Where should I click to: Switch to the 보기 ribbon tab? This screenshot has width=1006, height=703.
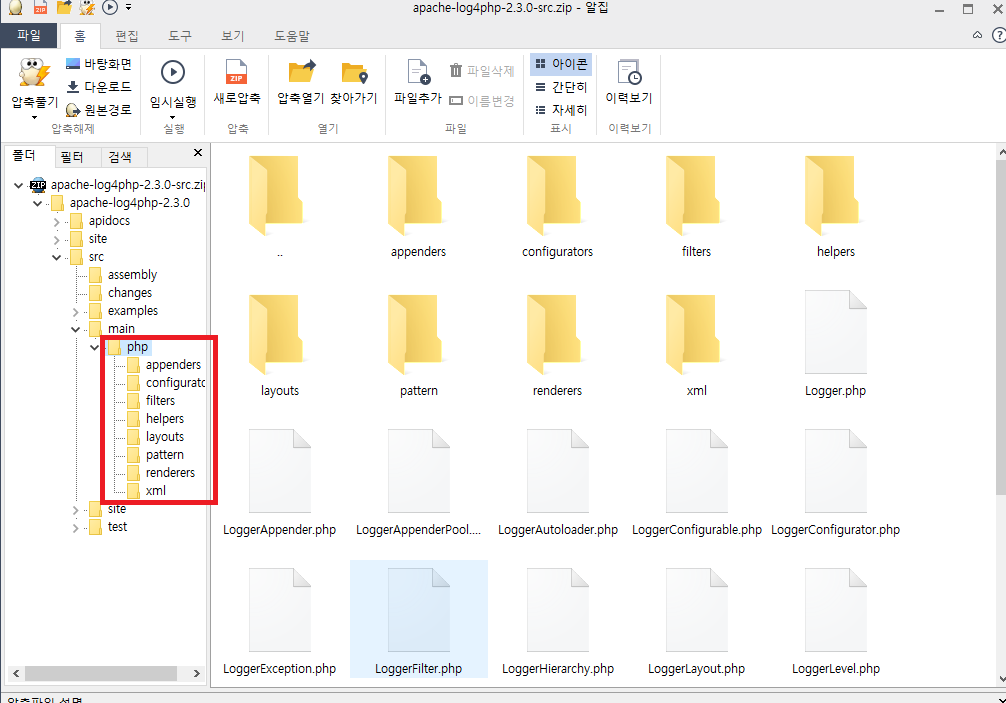click(232, 36)
